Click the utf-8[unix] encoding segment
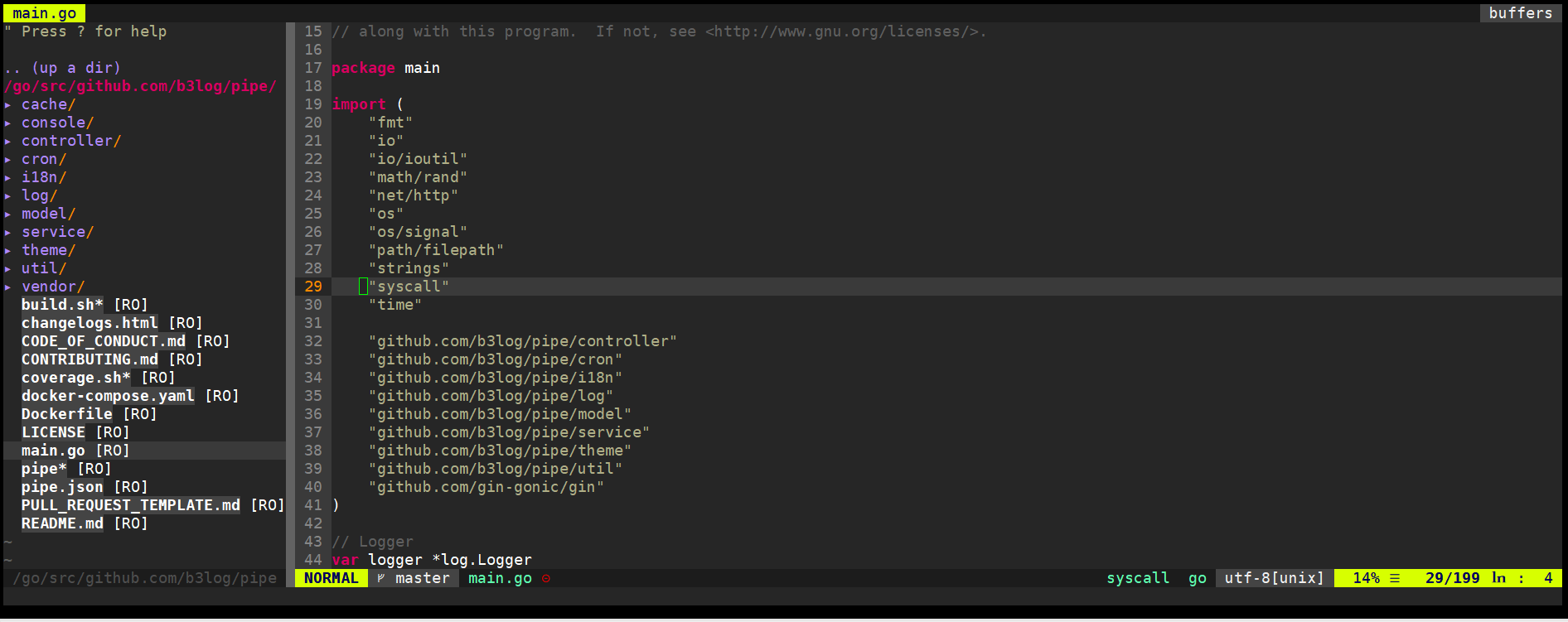 click(x=1274, y=578)
